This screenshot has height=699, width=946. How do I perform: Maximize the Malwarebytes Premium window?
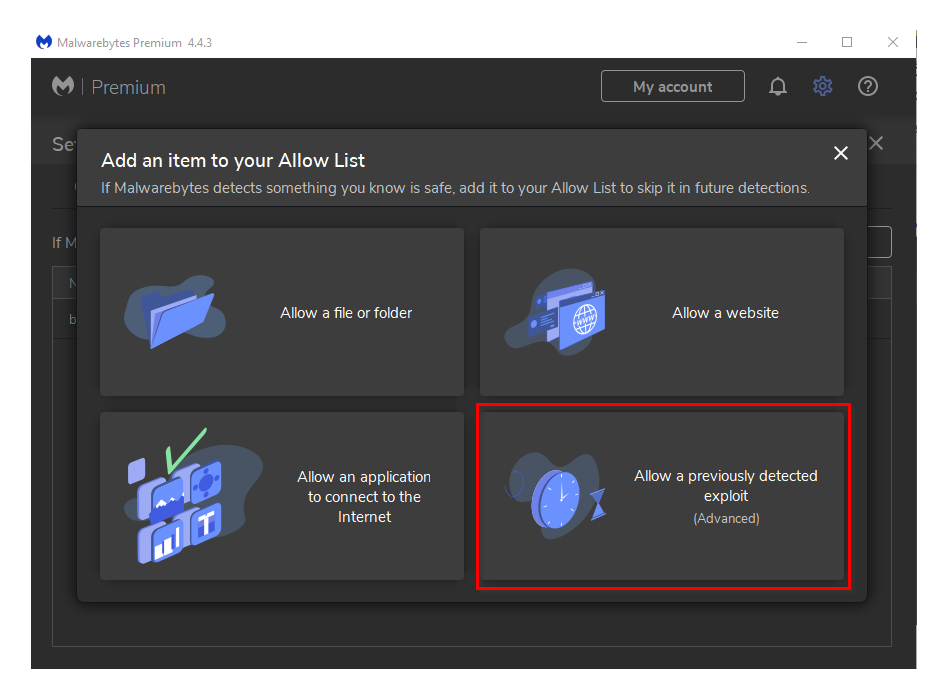(847, 42)
